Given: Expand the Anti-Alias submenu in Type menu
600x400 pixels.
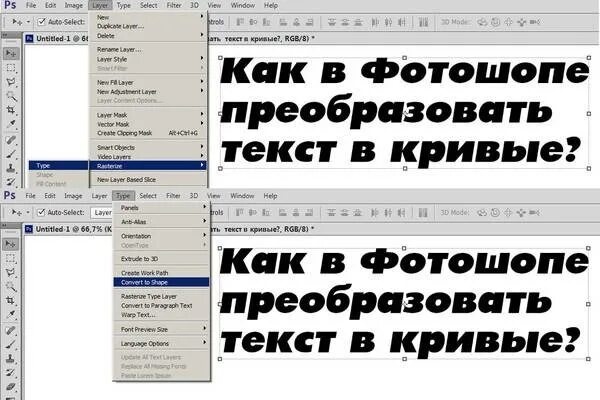Looking at the screenshot, I should (x=161, y=222).
